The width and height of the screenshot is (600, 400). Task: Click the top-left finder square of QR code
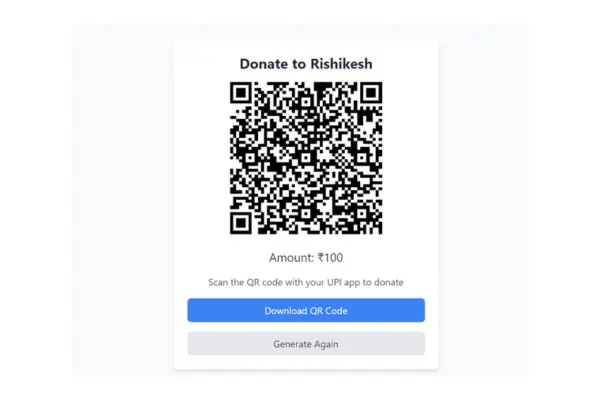[241, 93]
